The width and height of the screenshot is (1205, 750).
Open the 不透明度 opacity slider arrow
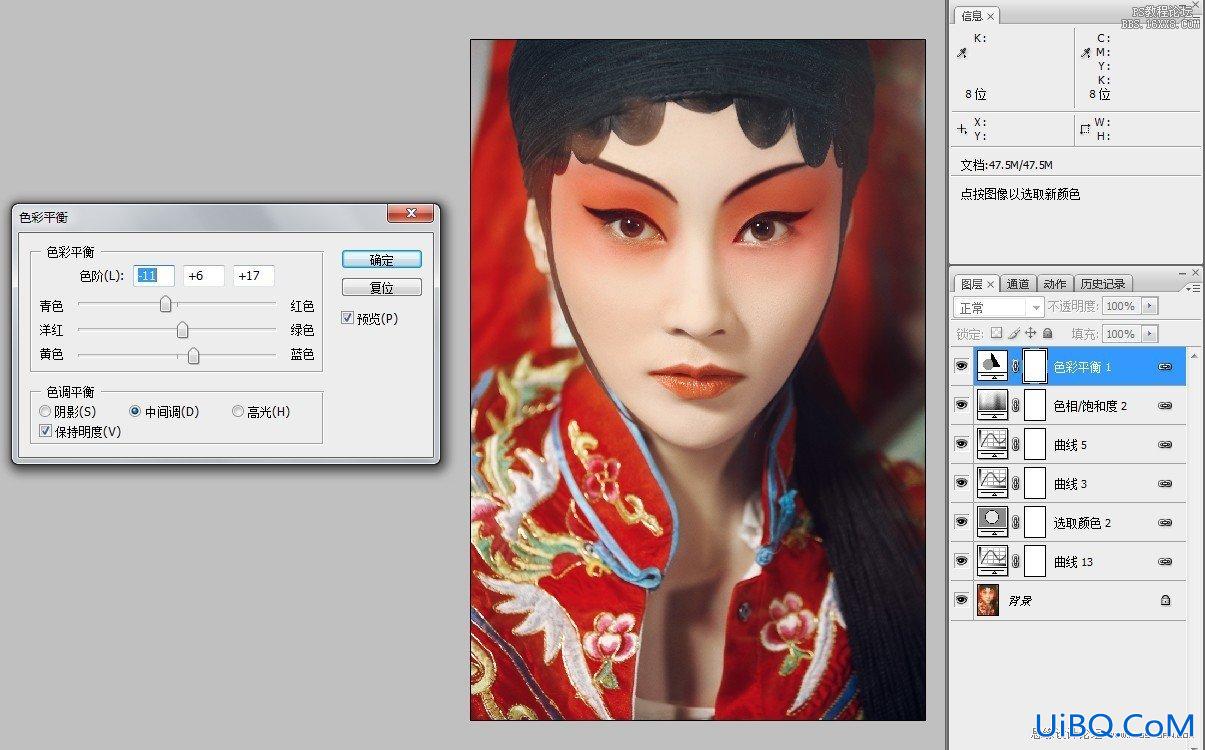1149,306
